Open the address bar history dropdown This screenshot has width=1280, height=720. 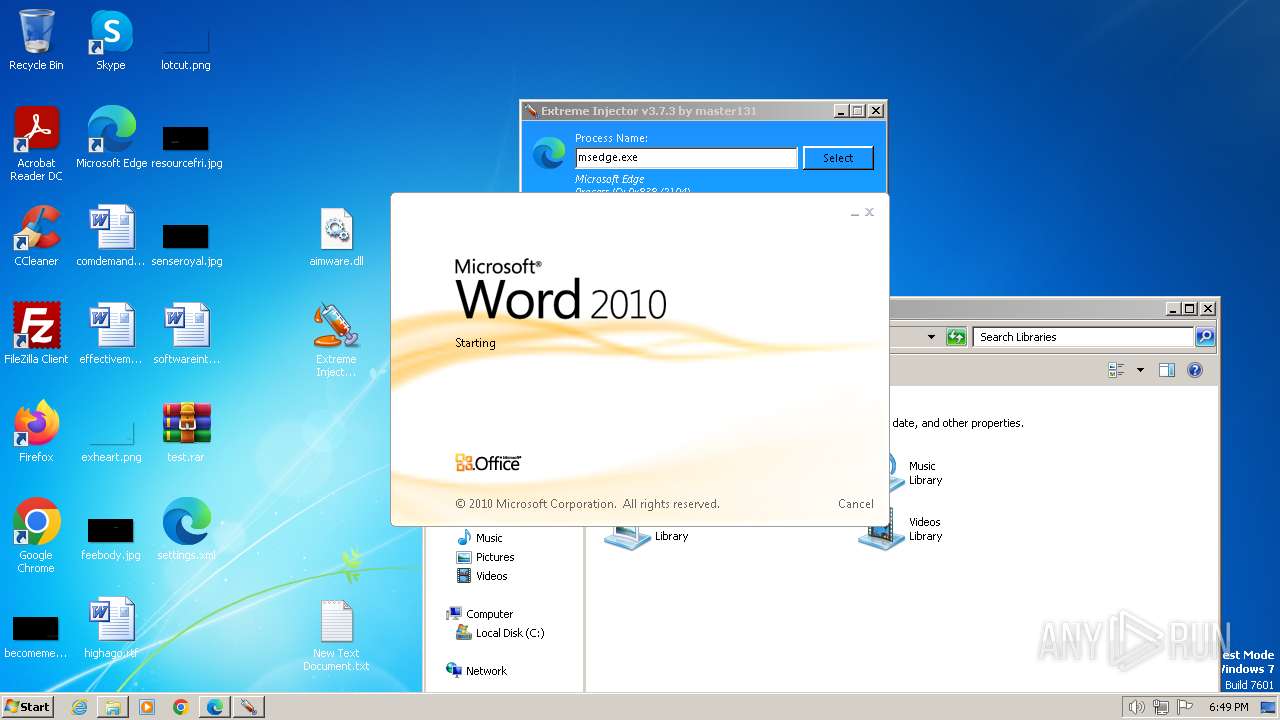click(931, 337)
